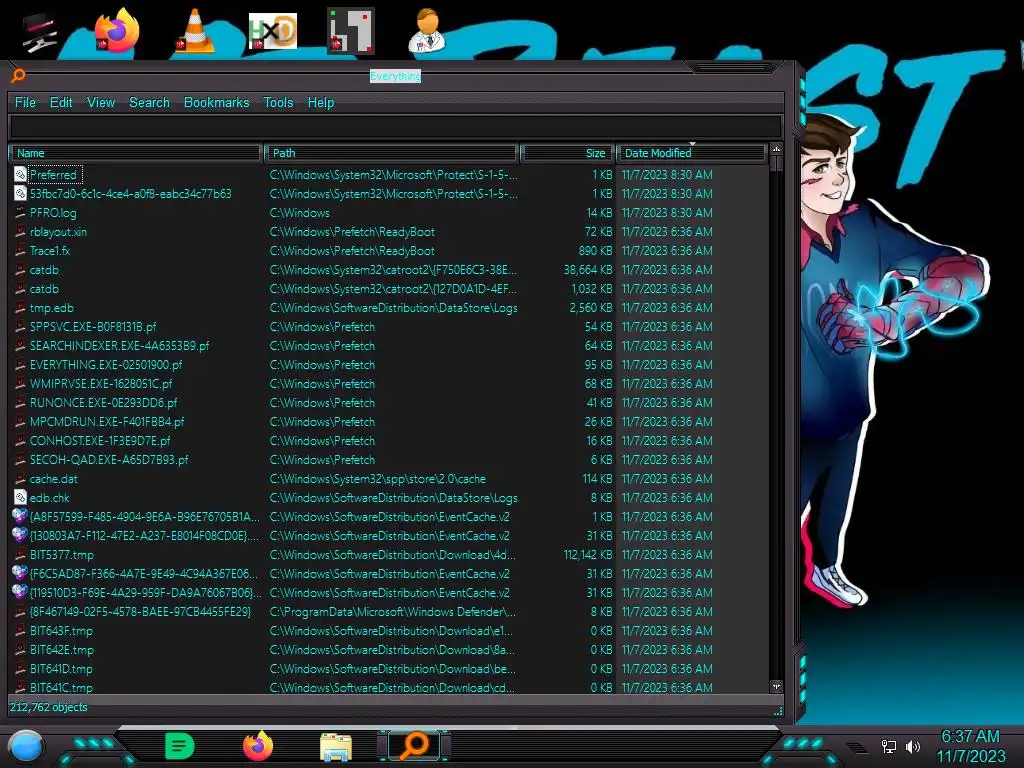
Task: Sort results by Path column header
Action: [x=392, y=153]
